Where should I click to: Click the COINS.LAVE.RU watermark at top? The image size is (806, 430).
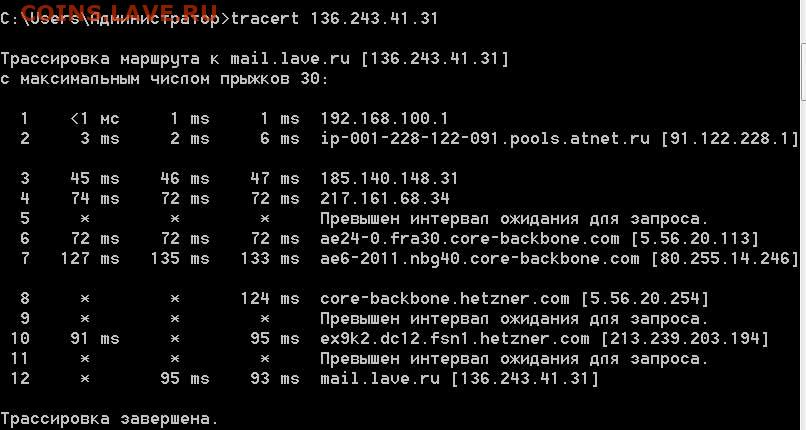tap(119, 9)
